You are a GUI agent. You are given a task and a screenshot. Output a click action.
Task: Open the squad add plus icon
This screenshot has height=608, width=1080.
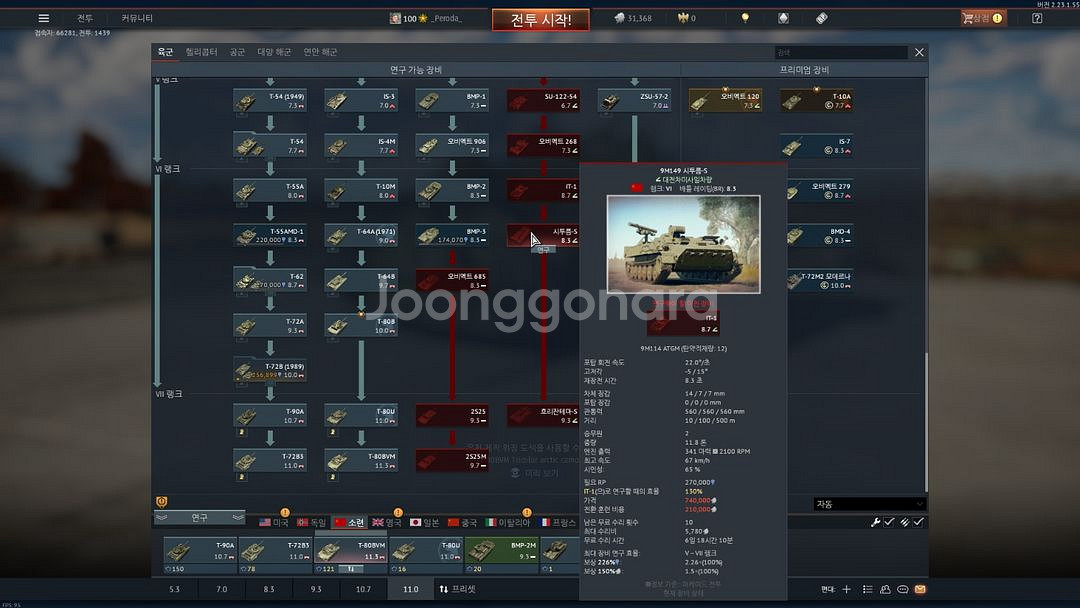tap(846, 590)
